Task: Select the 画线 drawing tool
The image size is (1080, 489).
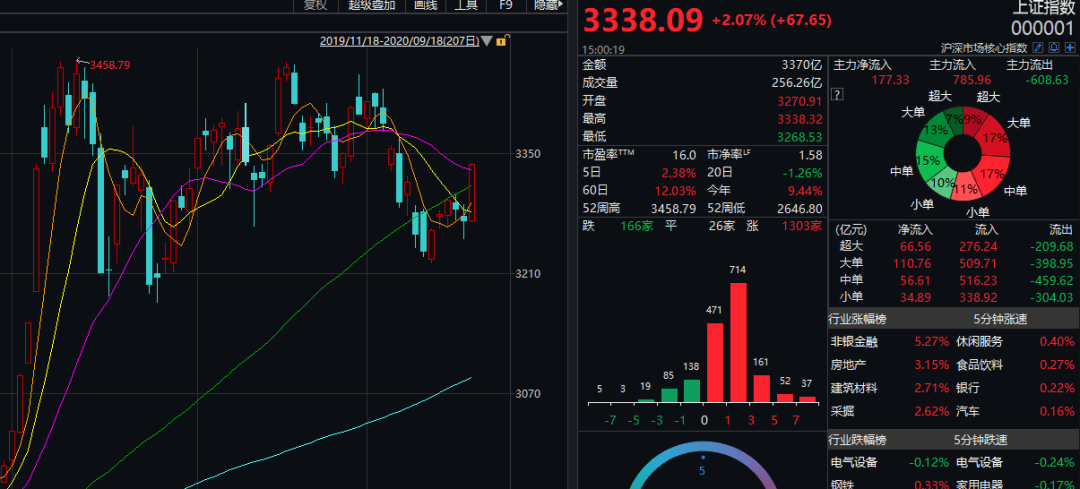Action: [426, 5]
